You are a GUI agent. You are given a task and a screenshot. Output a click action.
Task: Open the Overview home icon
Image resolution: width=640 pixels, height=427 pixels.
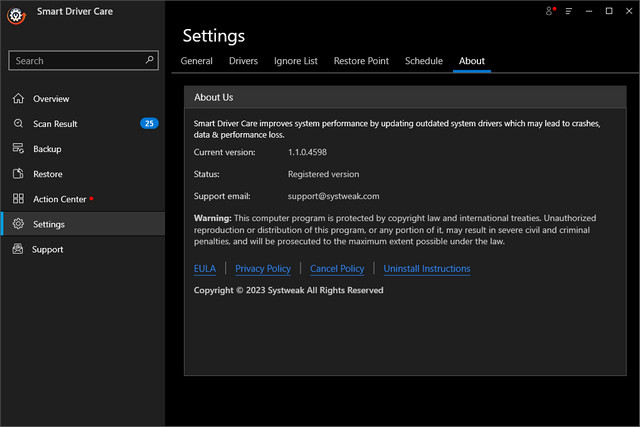17,99
